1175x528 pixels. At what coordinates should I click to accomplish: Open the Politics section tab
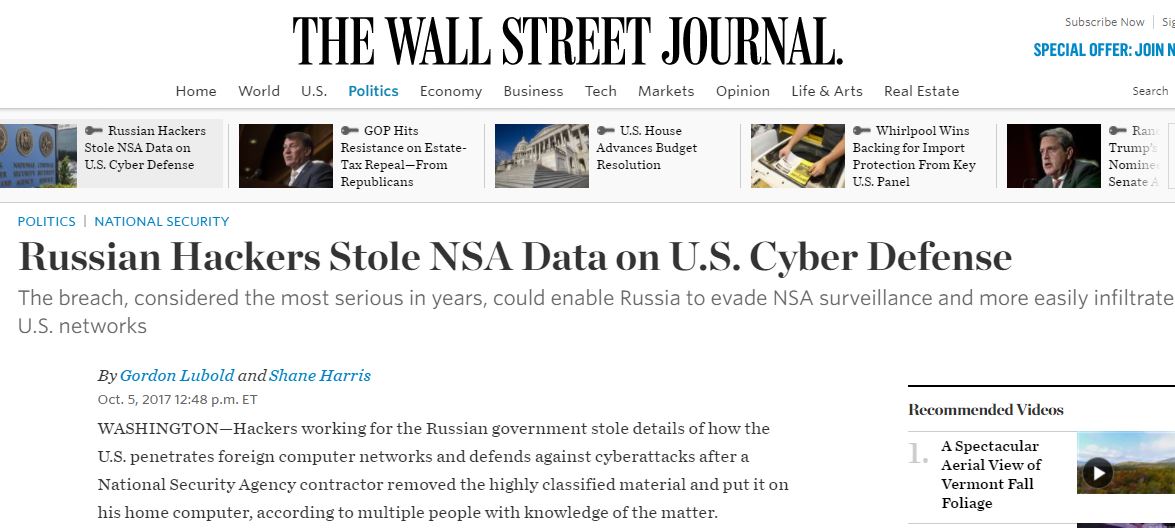coord(373,91)
